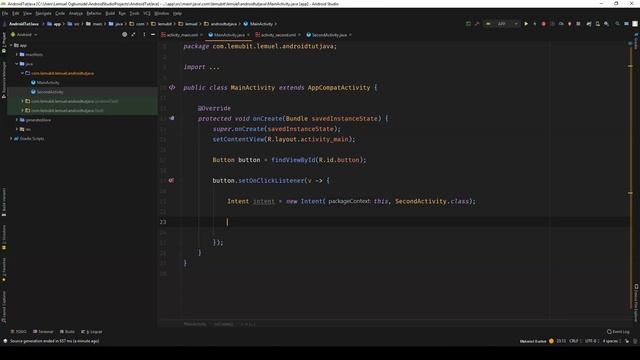
Task: Select the app run configuration dropdown
Action: 502,24
